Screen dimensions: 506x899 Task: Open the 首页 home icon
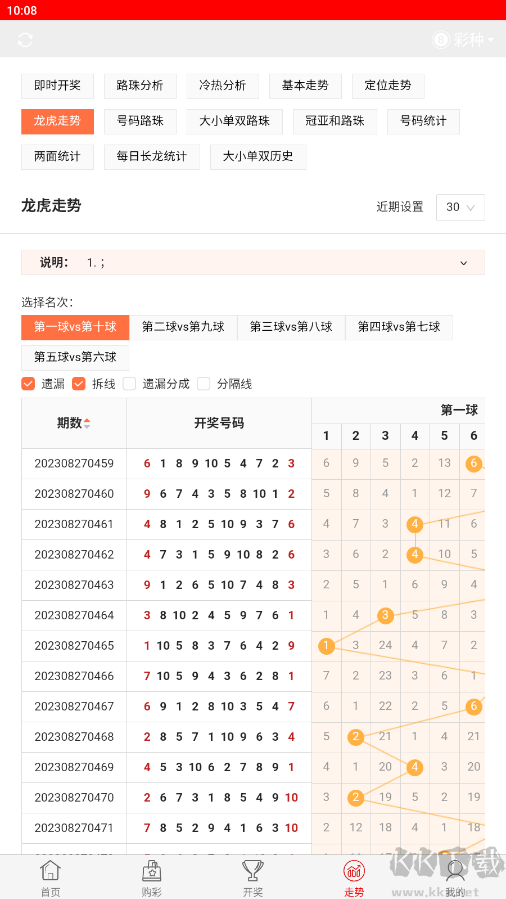[50, 870]
